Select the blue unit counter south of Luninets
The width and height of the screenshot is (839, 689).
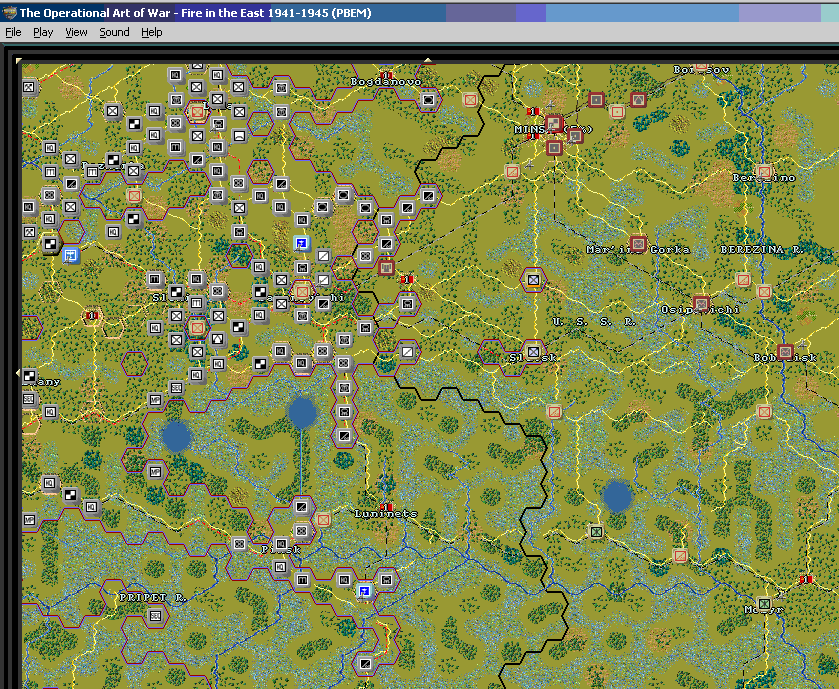[364, 591]
